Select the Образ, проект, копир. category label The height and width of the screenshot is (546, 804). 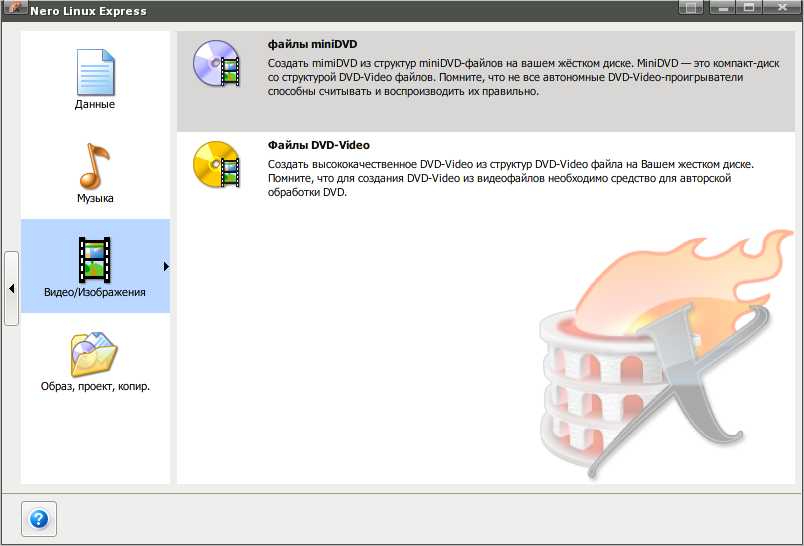click(95, 387)
